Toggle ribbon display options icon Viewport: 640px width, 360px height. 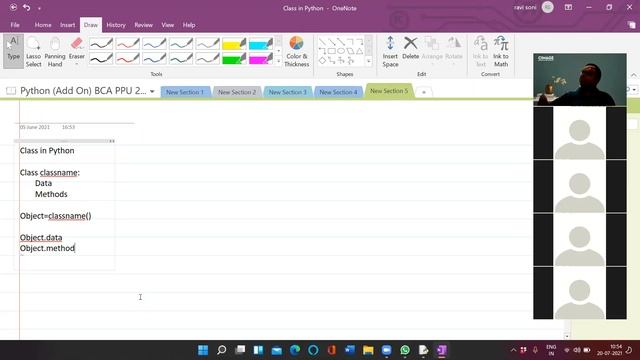[x=568, y=7]
